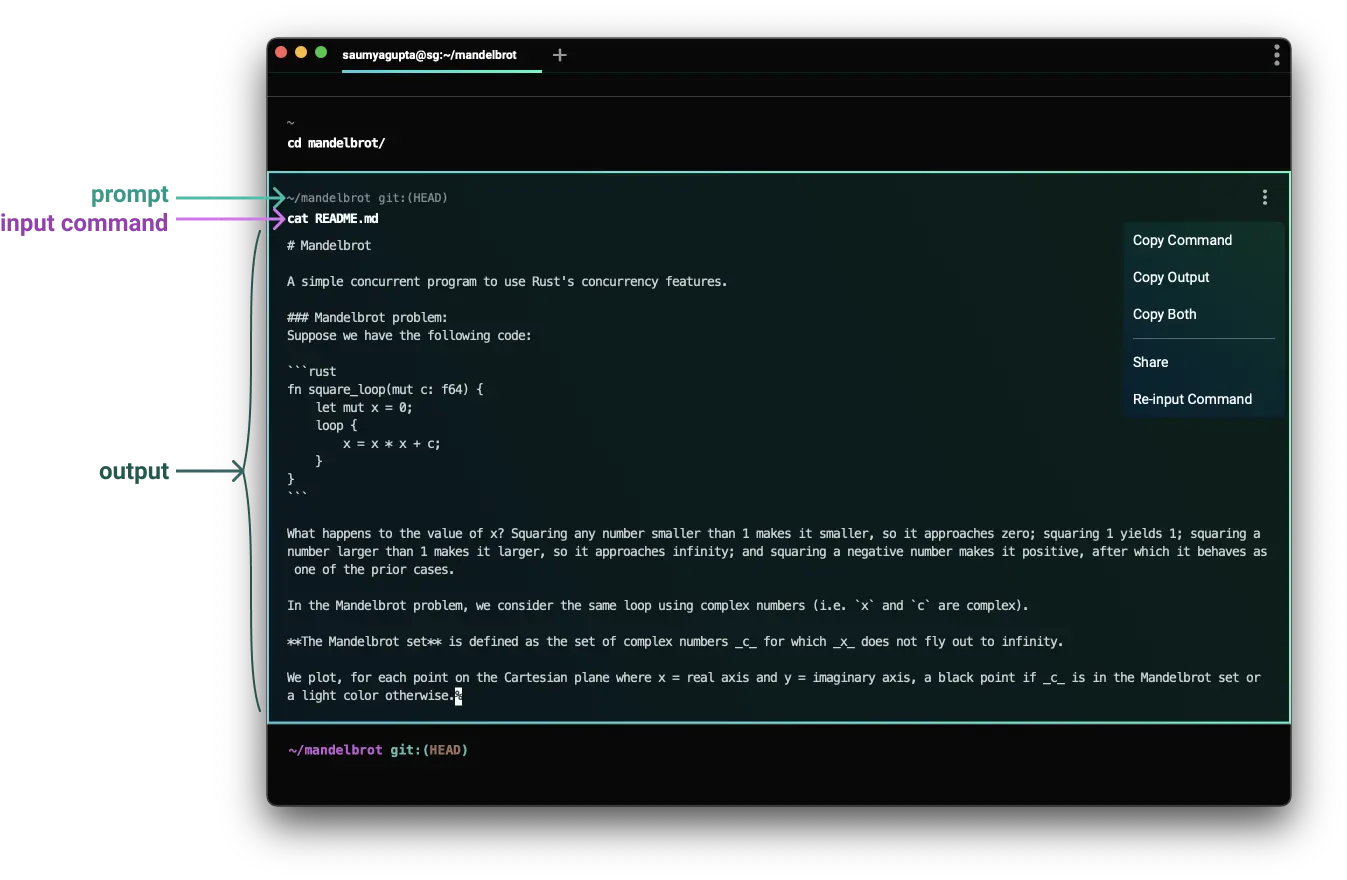Click the red close window button
The image size is (1347, 880).
coord(281,52)
